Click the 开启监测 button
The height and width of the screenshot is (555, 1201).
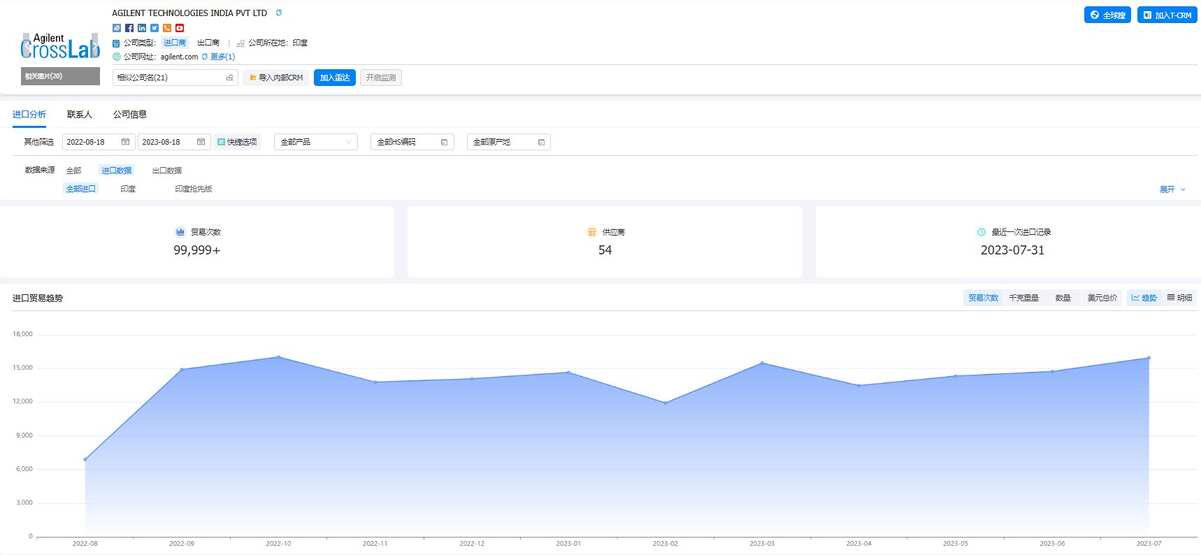pyautogui.click(x=381, y=77)
